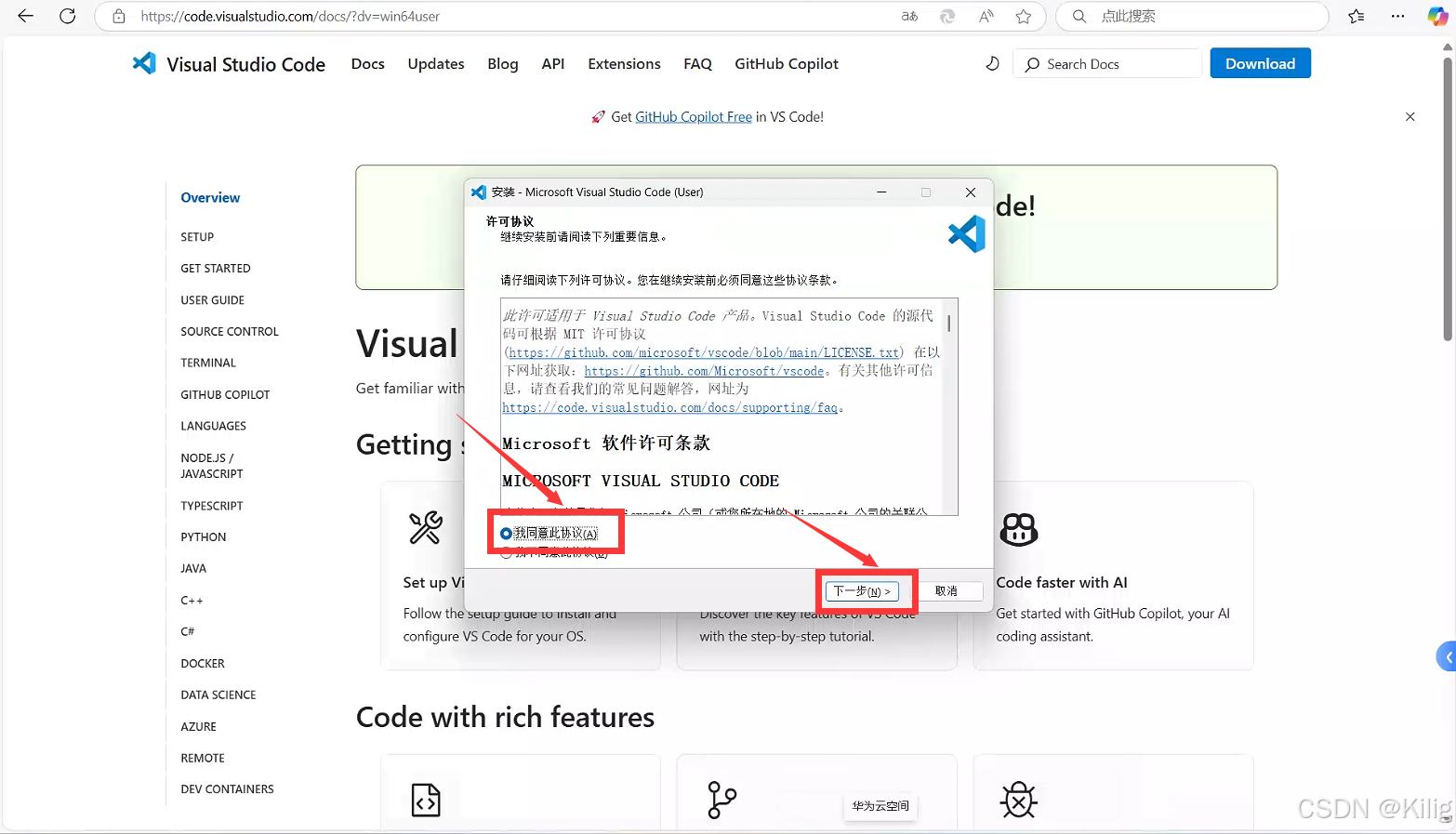The height and width of the screenshot is (834, 1456).
Task: Expand TERMINAL in the sidebar
Action: point(208,363)
